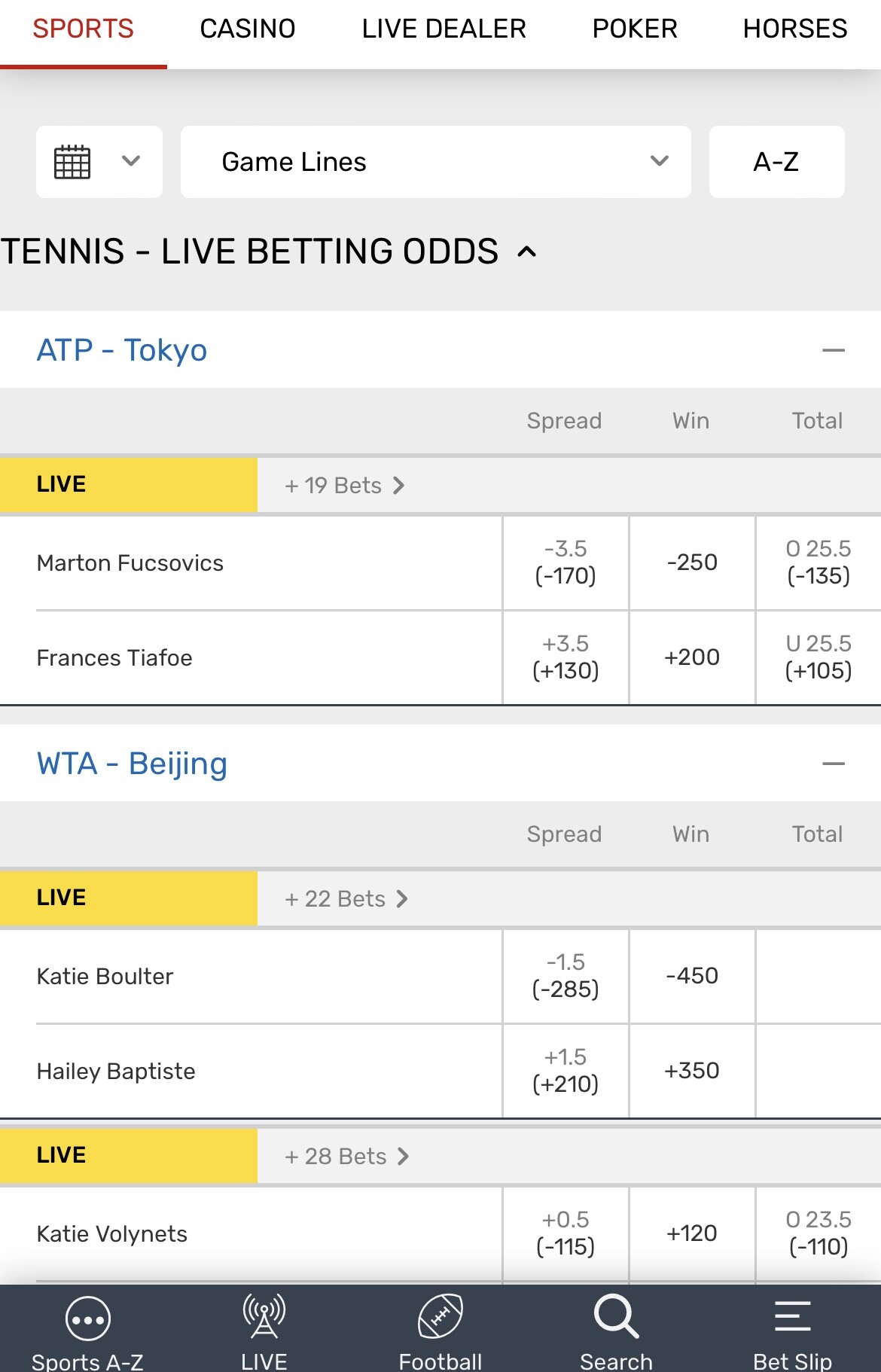The width and height of the screenshot is (881, 1372).
Task: Open Katie Volynets match name
Action: [112, 1234]
